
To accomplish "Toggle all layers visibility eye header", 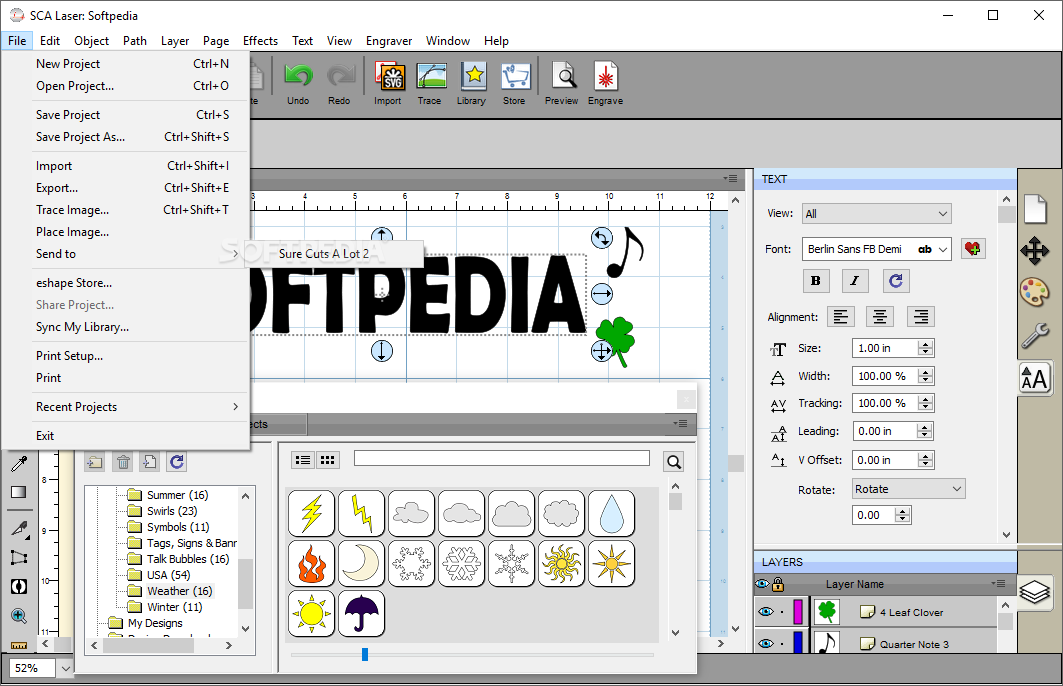I will (x=763, y=584).
